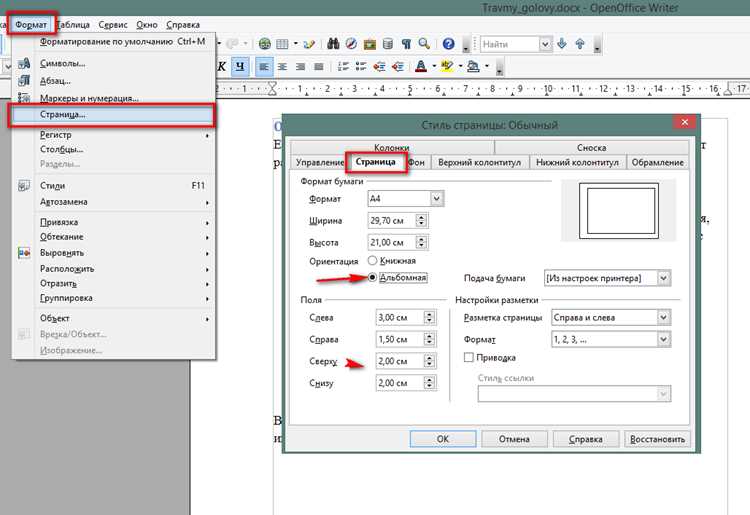Open the Найти search history dropdown
This screenshot has height=515, width=750.
545,44
